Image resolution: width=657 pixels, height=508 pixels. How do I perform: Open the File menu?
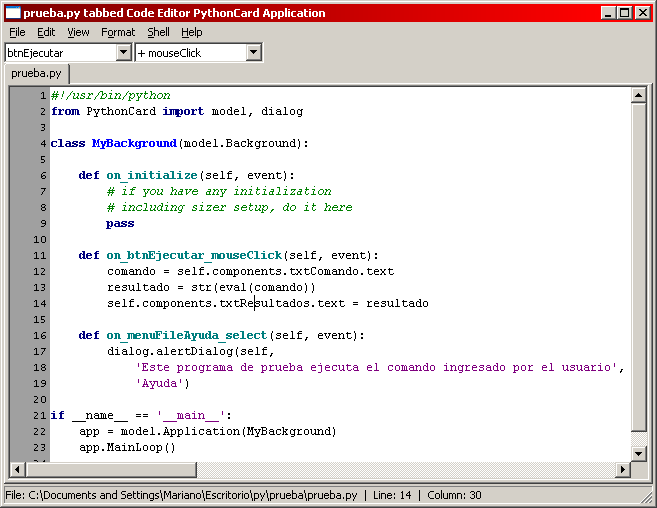pyautogui.click(x=17, y=32)
